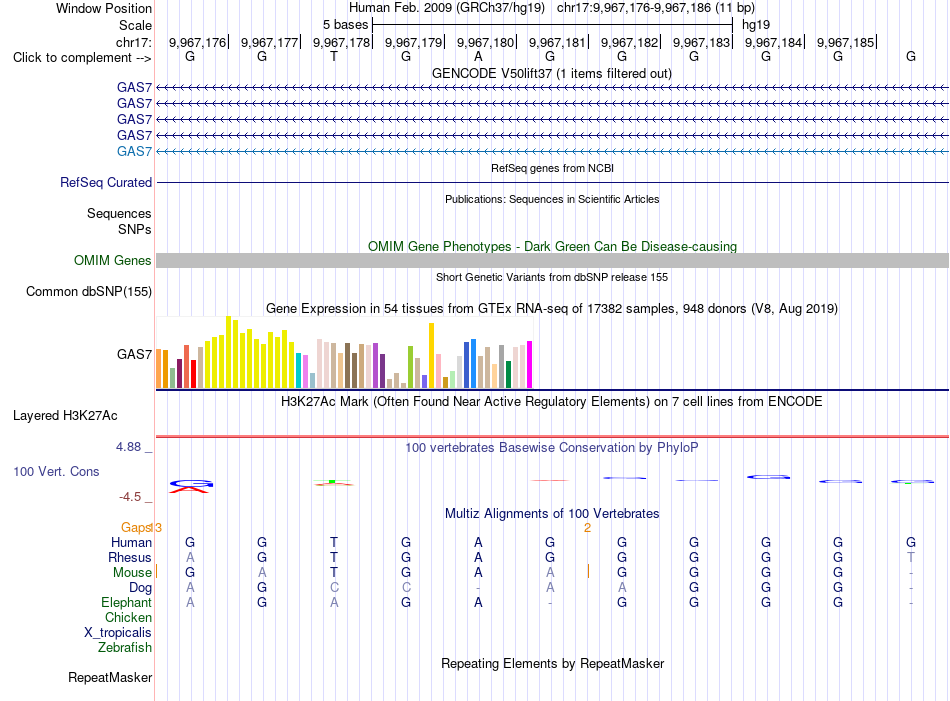Screen dimensions: 950x701
Task: Click the 'Zebrafish' species label
Action: [x=124, y=648]
